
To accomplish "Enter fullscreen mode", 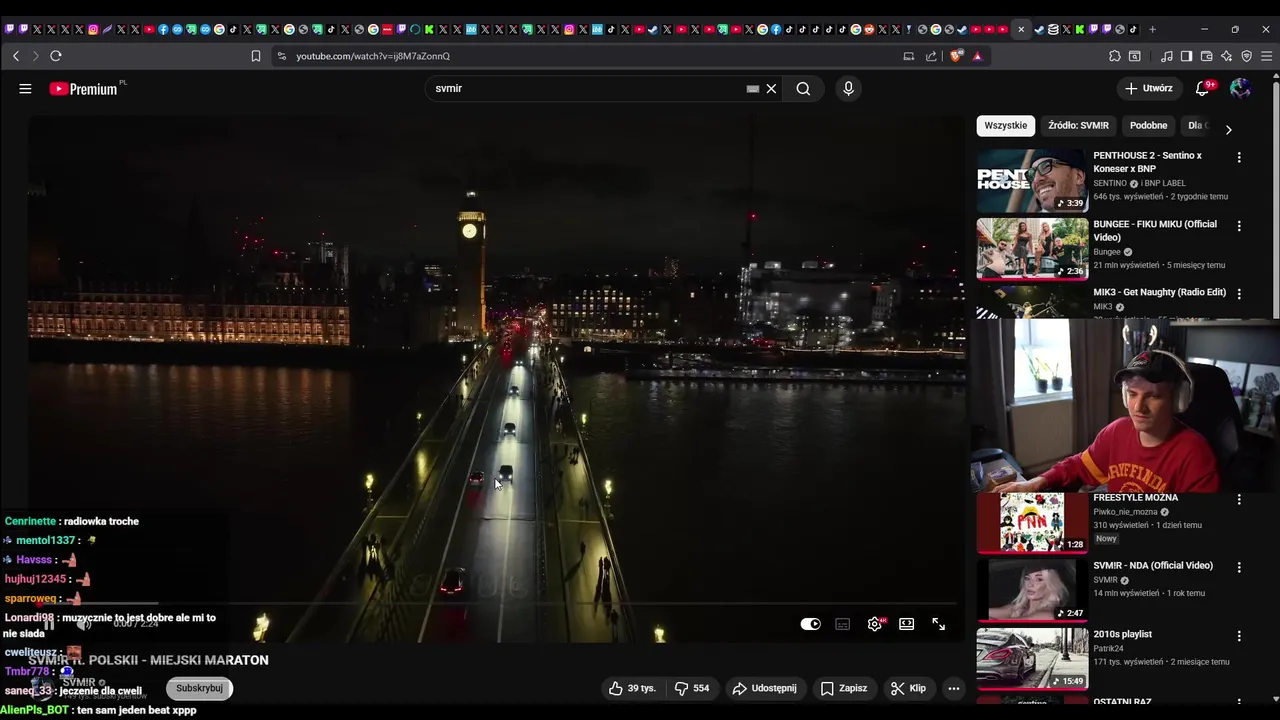I will [938, 624].
